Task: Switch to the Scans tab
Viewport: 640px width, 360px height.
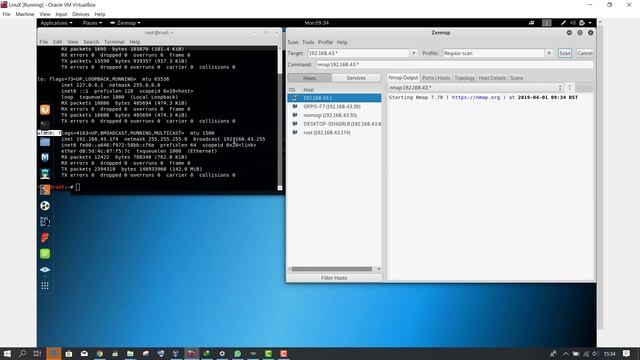Action: 516,78
